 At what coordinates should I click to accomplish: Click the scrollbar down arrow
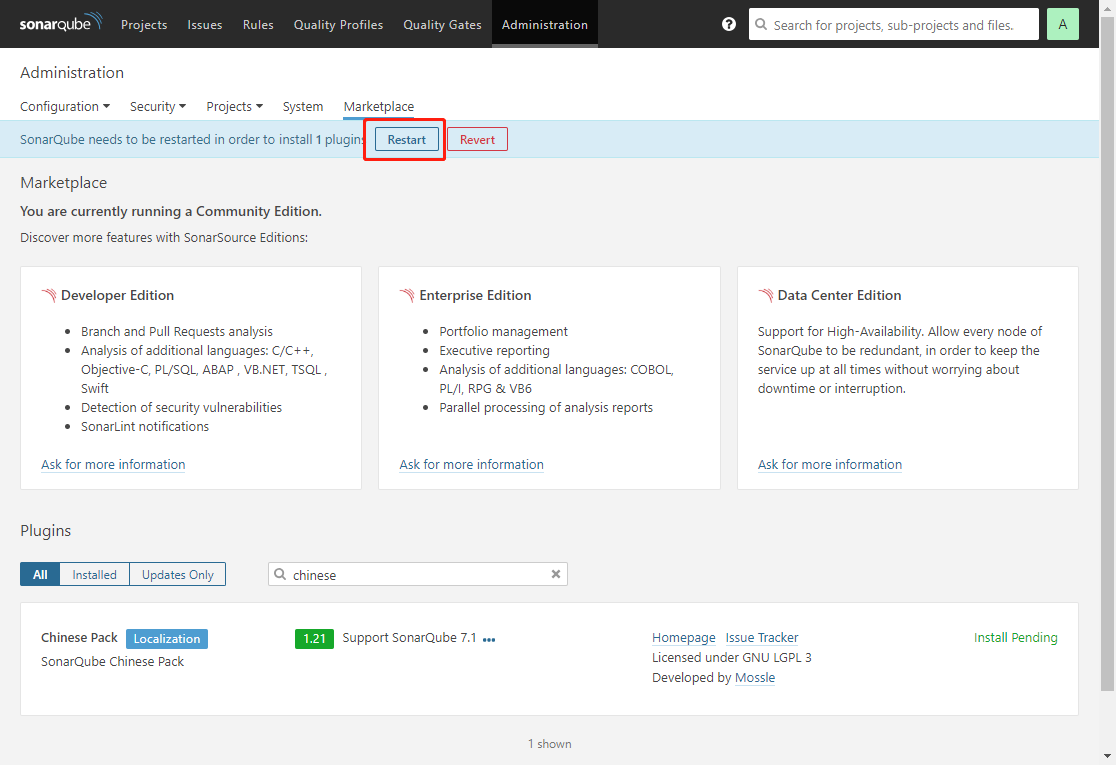[1107, 757]
